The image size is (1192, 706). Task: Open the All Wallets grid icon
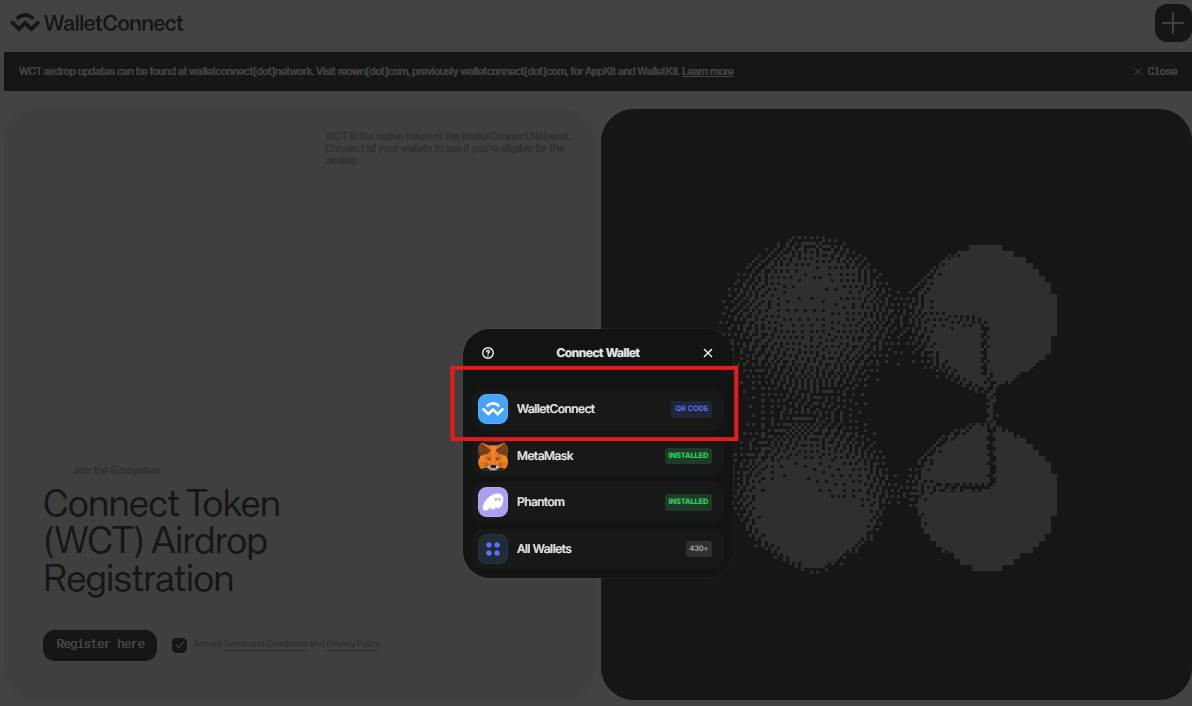493,549
